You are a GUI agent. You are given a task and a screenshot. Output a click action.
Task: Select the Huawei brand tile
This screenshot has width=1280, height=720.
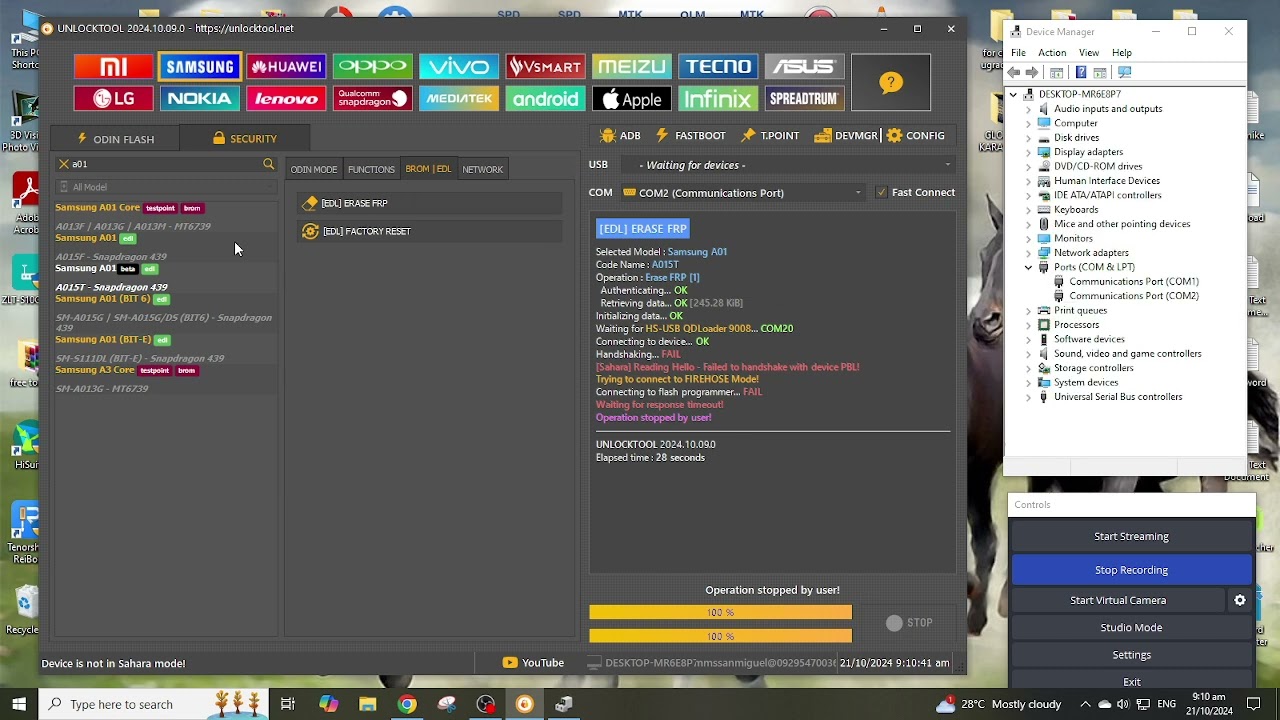[286, 67]
